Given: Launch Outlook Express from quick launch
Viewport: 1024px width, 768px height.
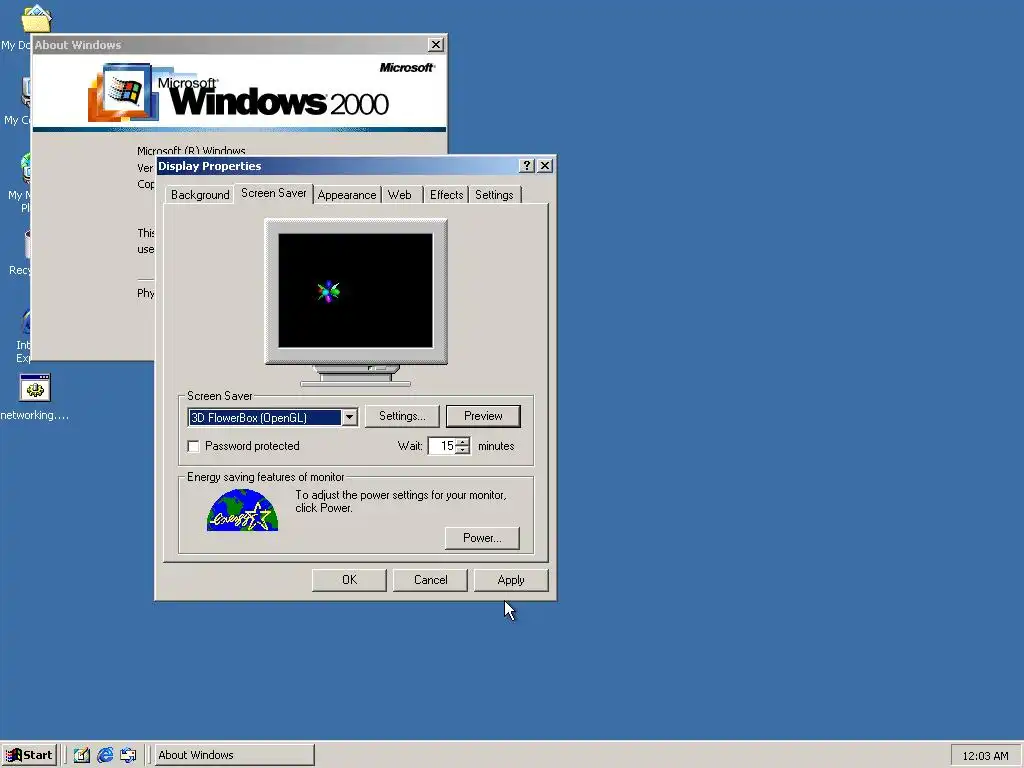Looking at the screenshot, I should tap(128, 755).
